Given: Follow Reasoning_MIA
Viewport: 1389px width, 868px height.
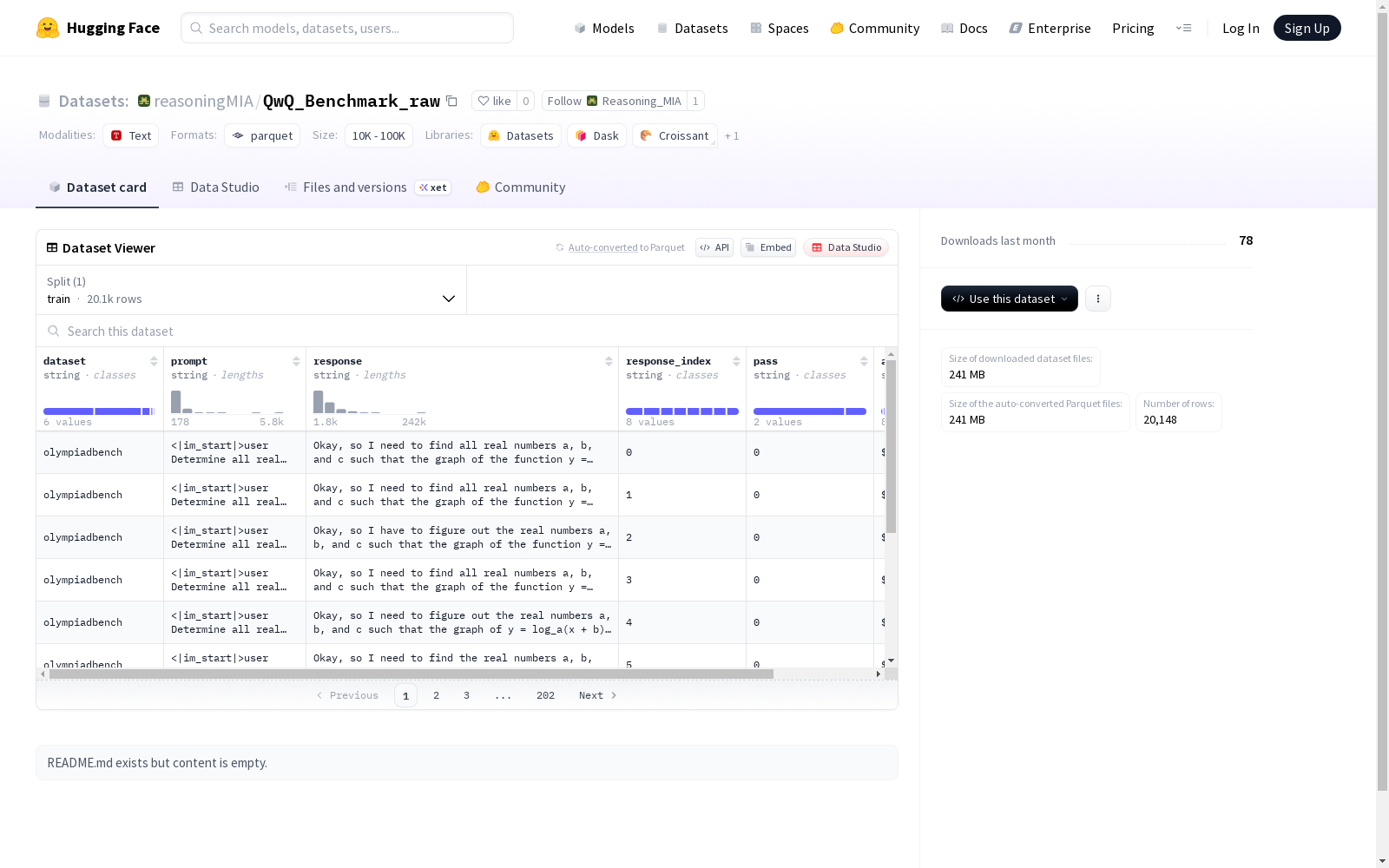Looking at the screenshot, I should 614,101.
